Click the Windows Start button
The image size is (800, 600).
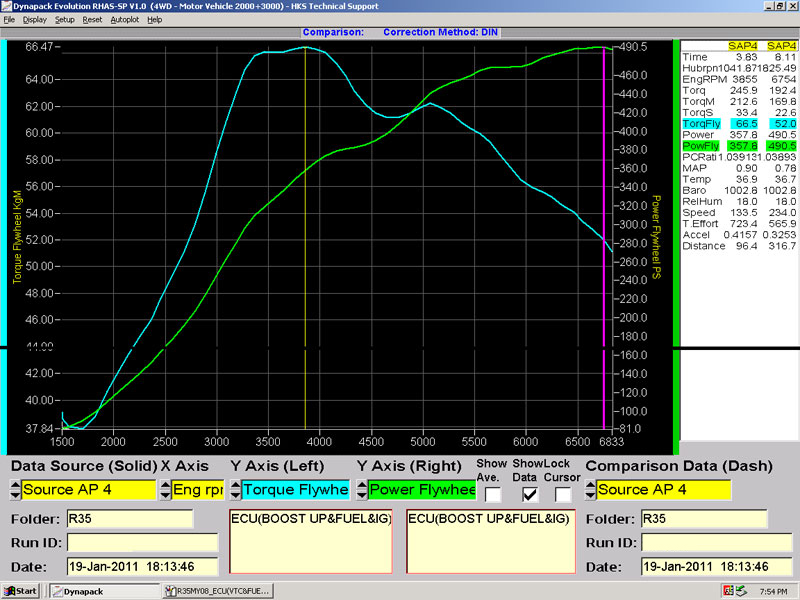[x=20, y=591]
